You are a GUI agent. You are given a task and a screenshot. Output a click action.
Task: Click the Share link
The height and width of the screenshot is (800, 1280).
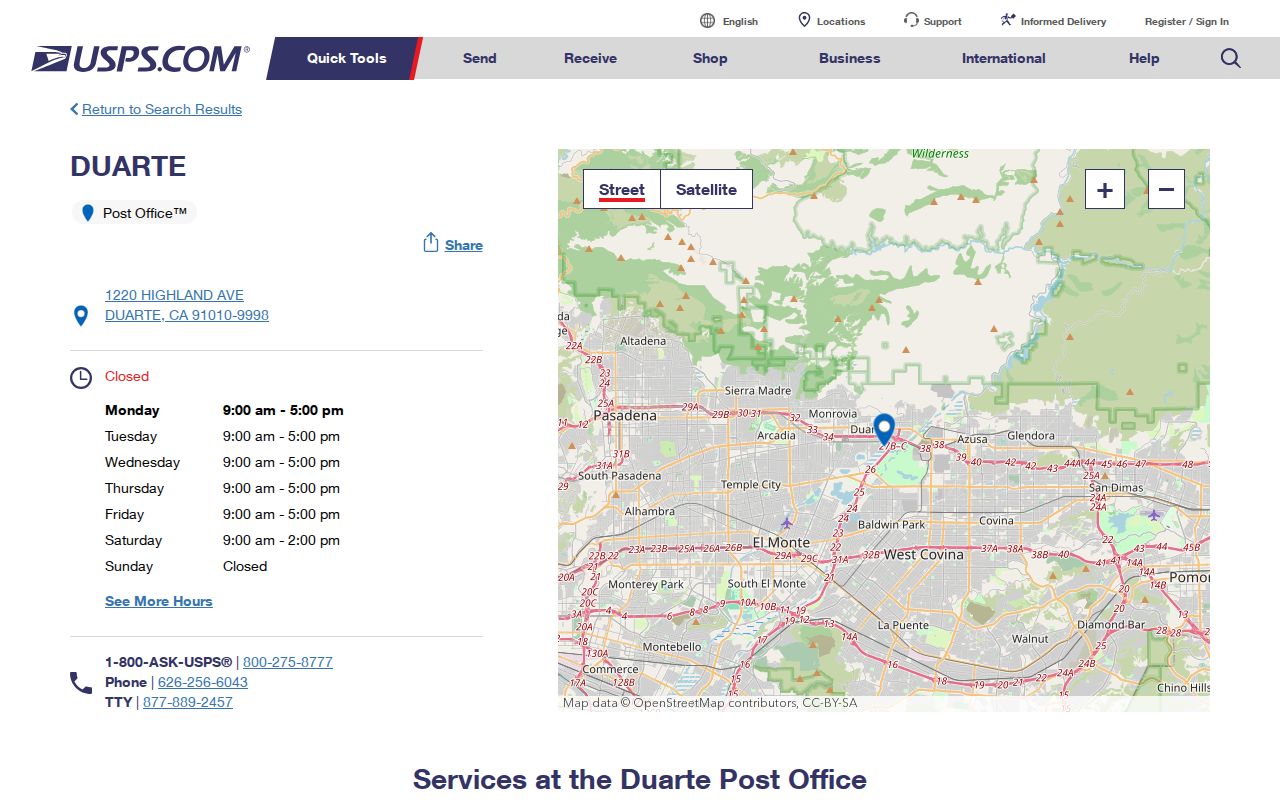(x=464, y=245)
